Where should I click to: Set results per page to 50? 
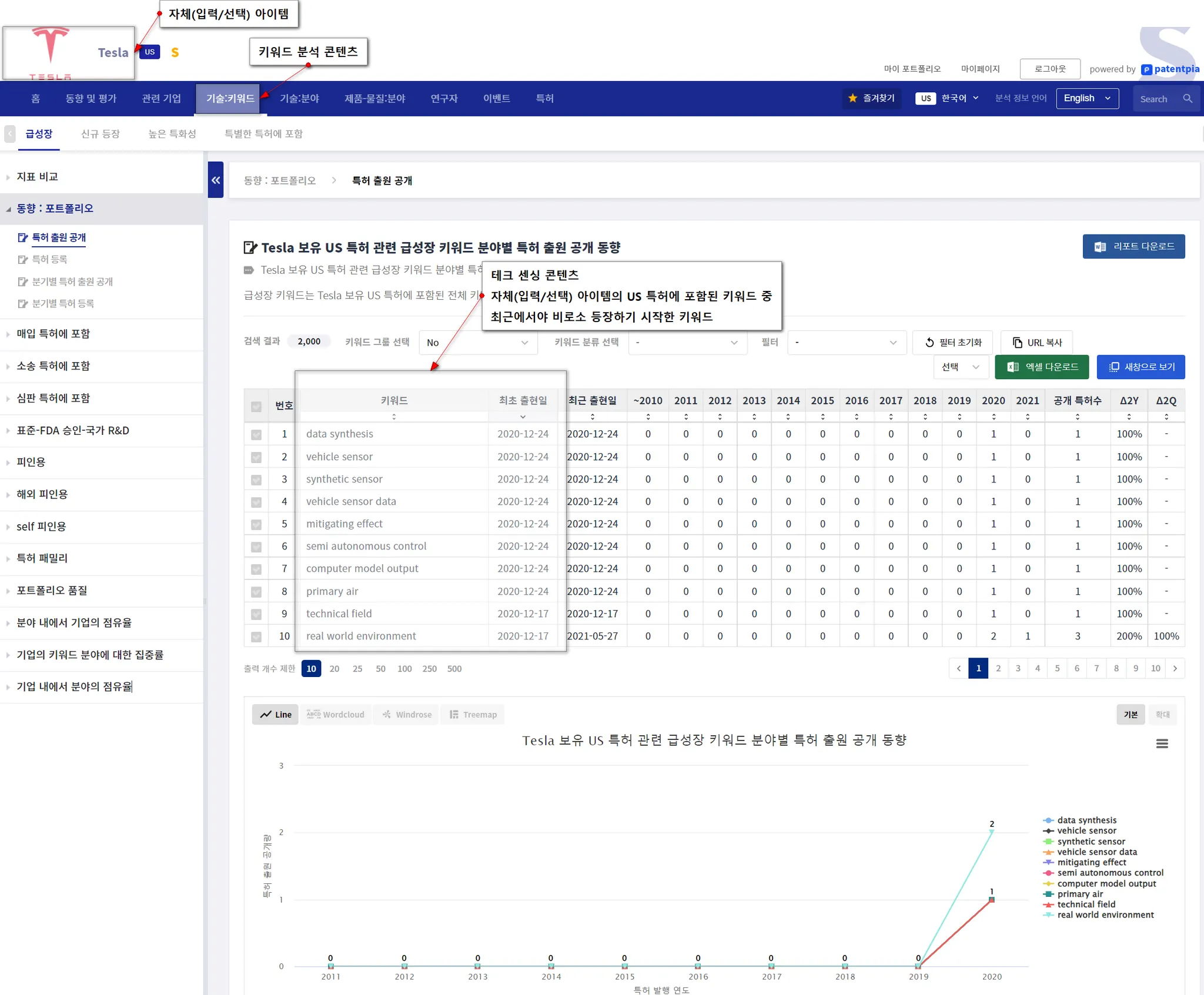pos(380,669)
